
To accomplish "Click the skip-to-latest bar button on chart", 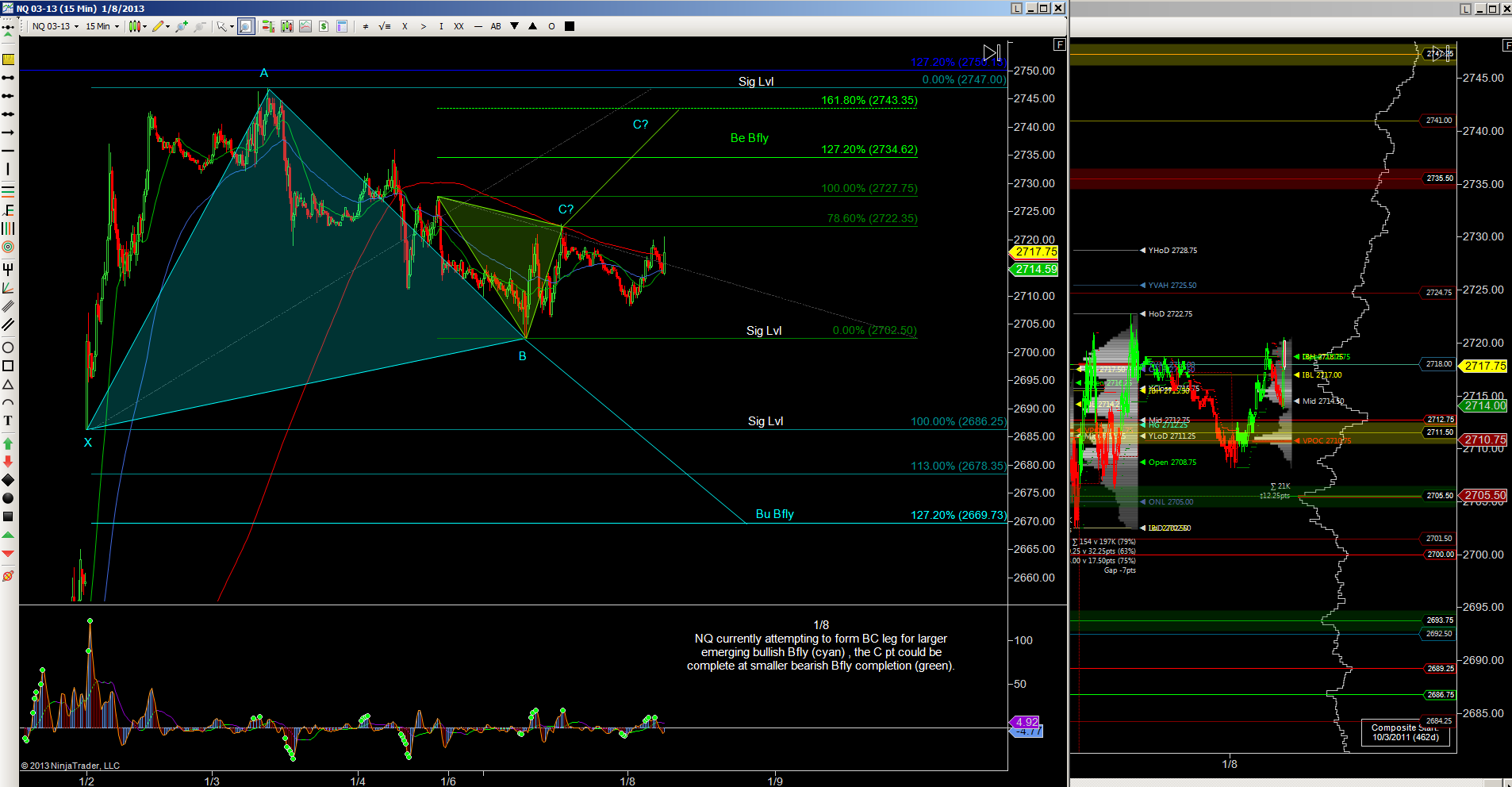I will pos(992,53).
